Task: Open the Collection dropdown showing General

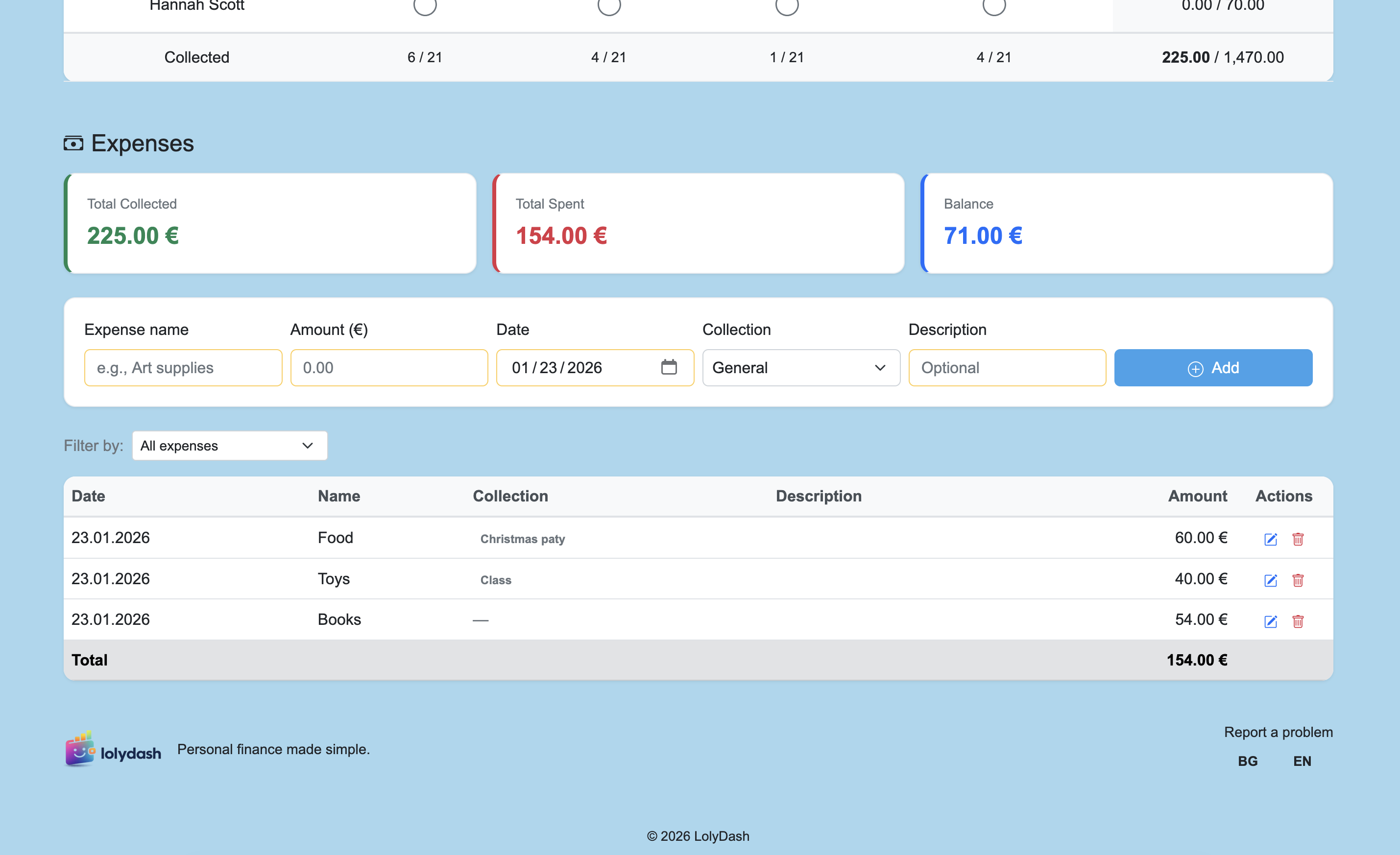Action: click(800, 368)
